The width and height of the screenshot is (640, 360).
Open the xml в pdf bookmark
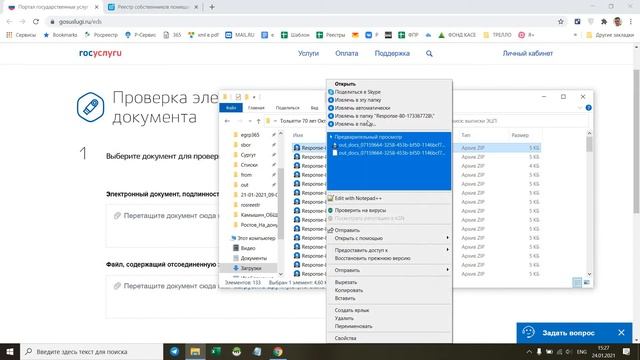tap(203, 35)
